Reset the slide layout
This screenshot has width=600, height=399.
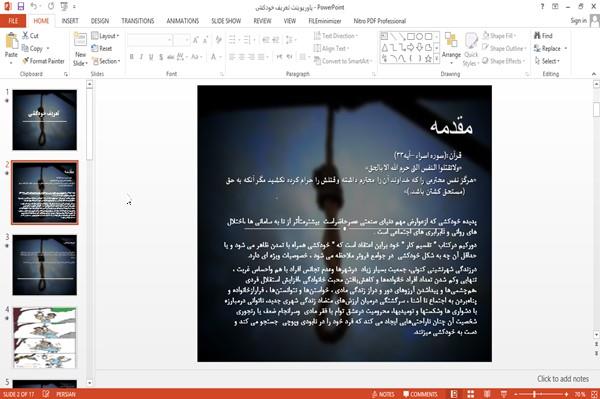[x=102, y=49]
